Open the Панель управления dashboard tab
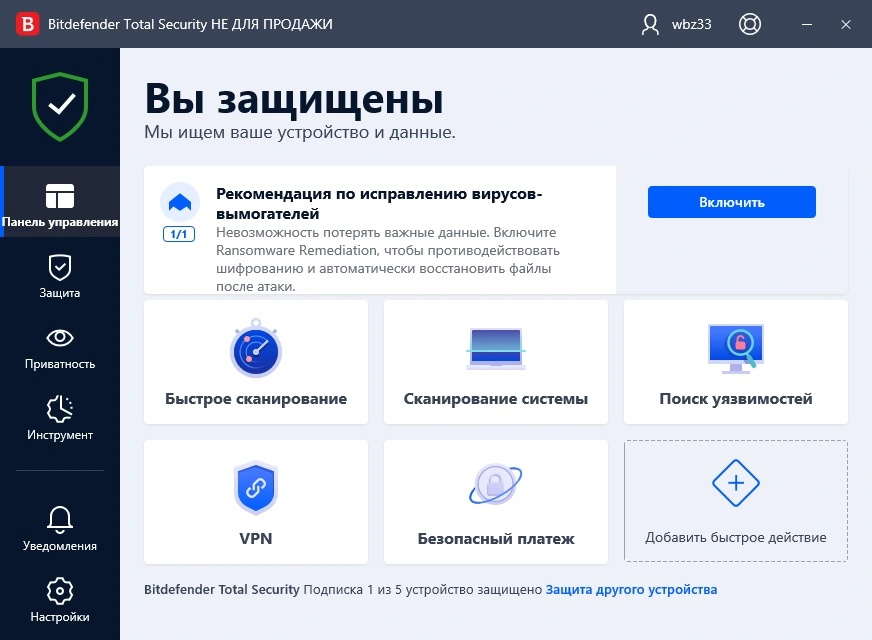This screenshot has height=640, width=872. tap(60, 202)
